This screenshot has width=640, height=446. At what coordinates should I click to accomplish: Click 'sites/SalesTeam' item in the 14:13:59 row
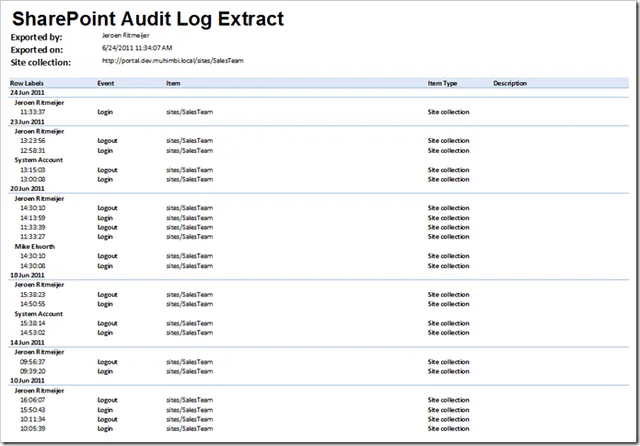pyautogui.click(x=189, y=218)
